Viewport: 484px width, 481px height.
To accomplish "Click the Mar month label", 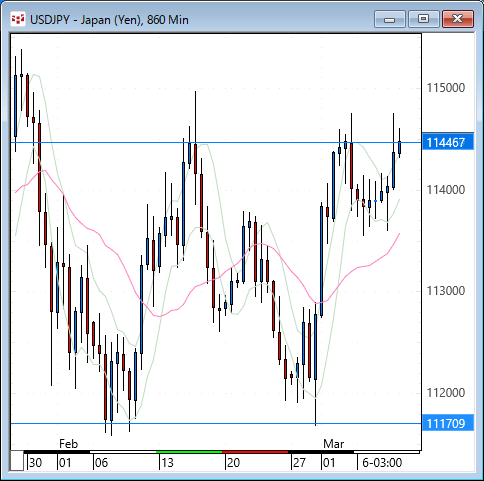I will click(333, 444).
